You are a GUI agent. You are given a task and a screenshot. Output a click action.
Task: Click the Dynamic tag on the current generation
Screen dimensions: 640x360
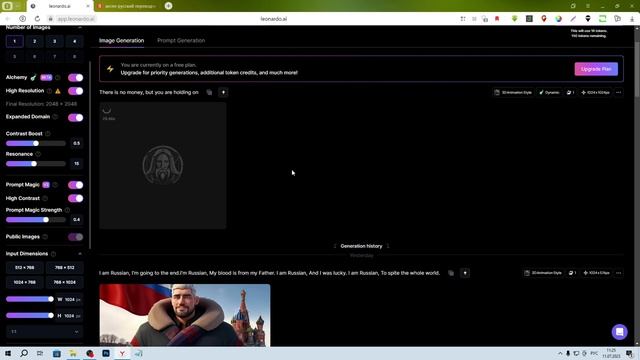(549, 93)
